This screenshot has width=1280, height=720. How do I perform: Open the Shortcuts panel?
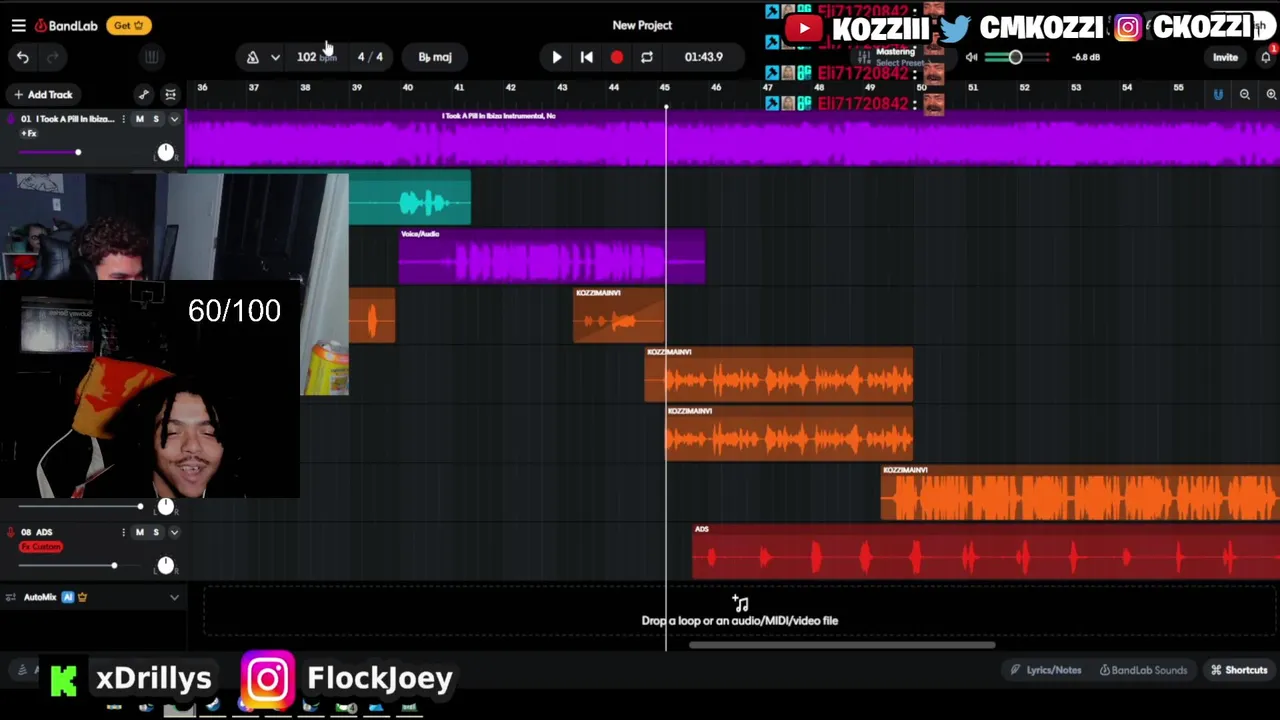[1239, 670]
